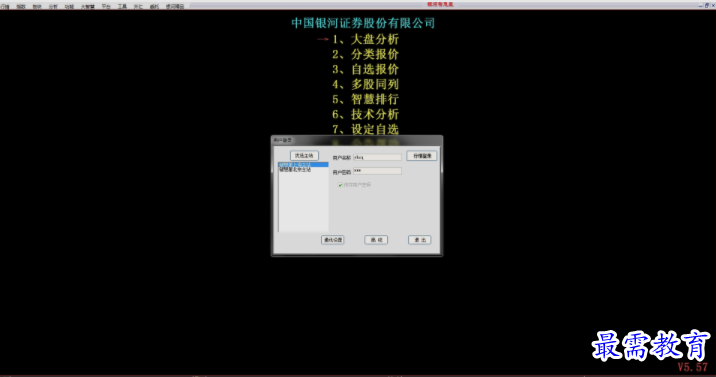Click the 退出 exit button in dialog
The height and width of the screenshot is (377, 716).
[419, 240]
